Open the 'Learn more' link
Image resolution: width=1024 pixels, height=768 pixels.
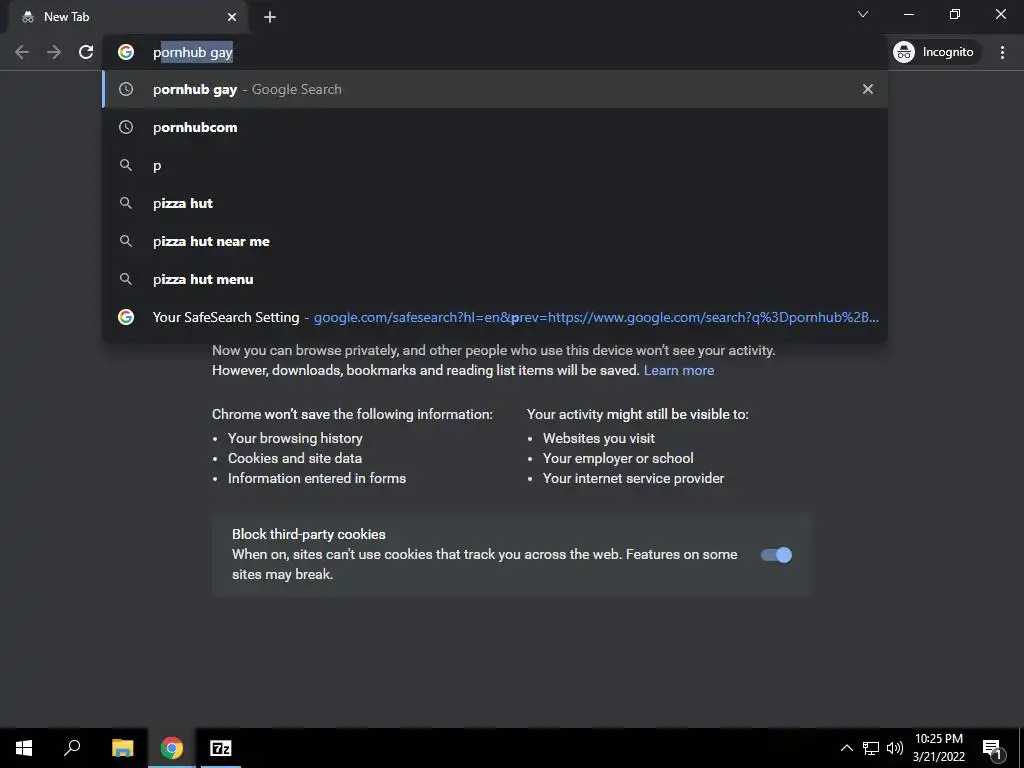tap(679, 370)
